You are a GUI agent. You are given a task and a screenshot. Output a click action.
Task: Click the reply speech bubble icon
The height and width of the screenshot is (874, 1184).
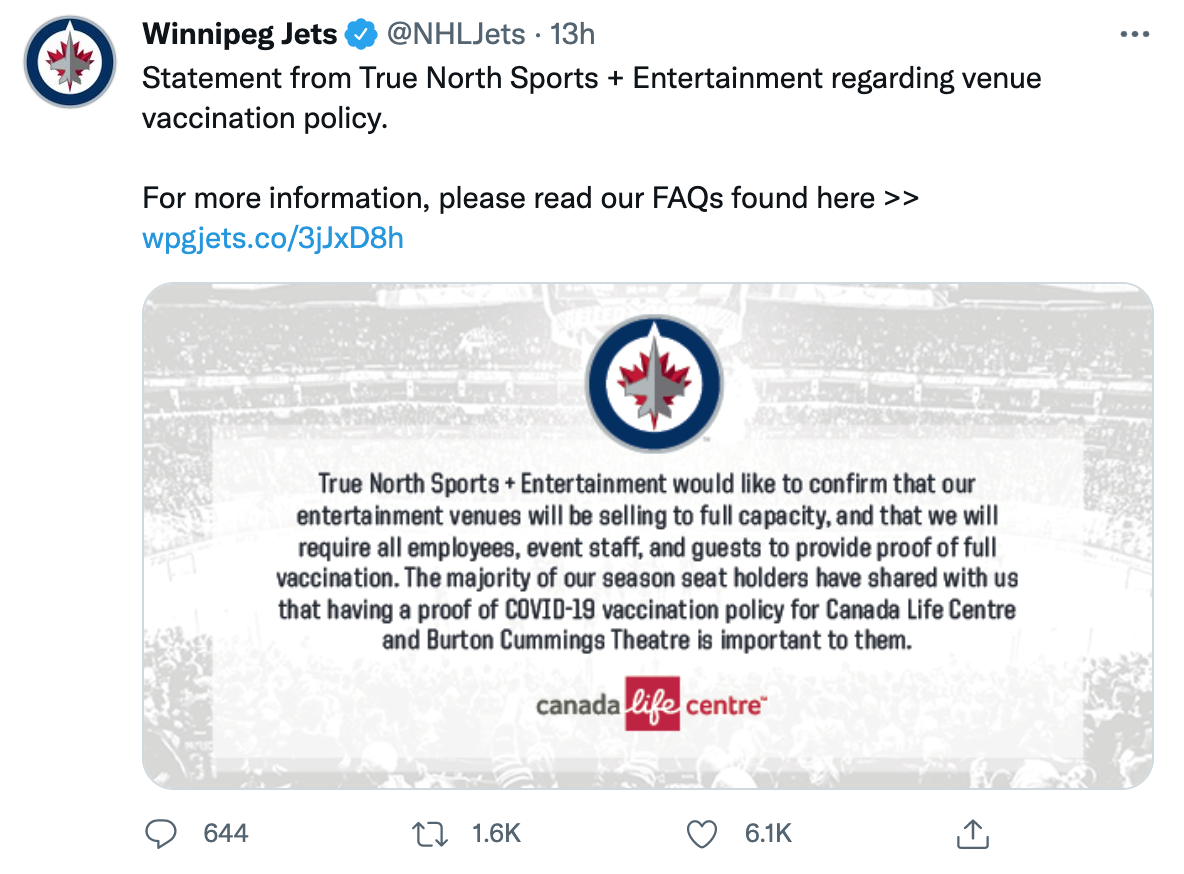(160, 834)
